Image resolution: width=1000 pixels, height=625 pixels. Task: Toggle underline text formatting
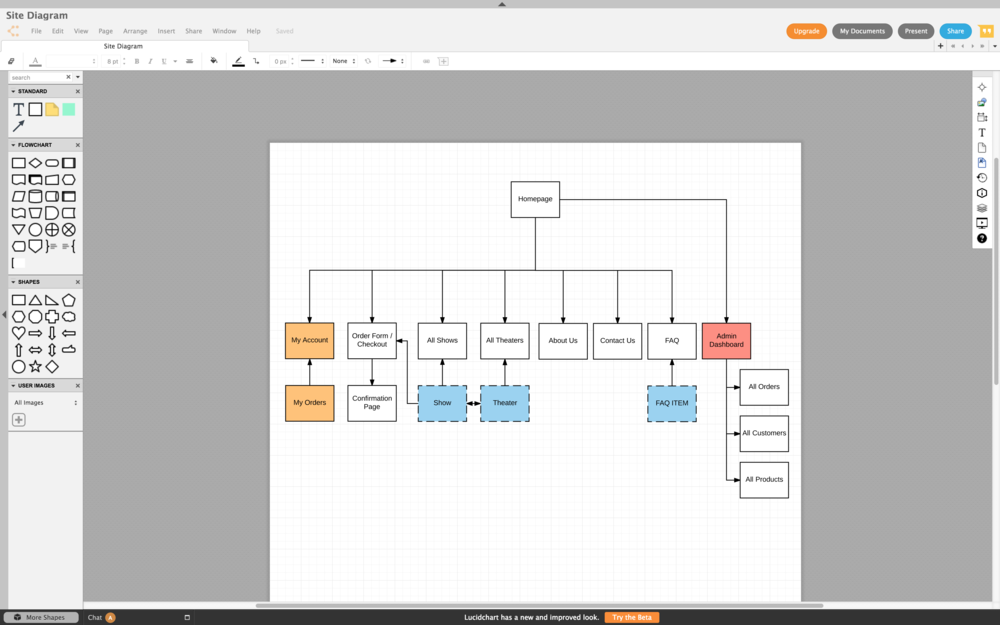[164, 61]
